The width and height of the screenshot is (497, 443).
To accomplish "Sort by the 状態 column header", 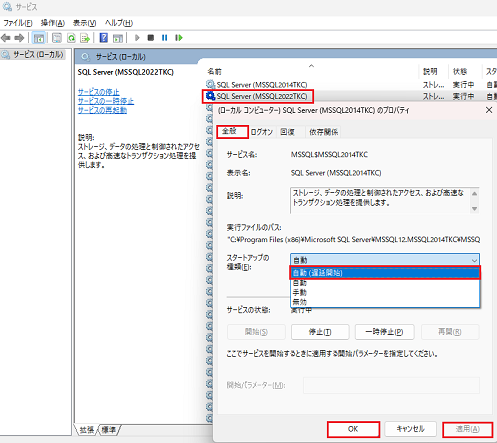I will [x=460, y=71].
